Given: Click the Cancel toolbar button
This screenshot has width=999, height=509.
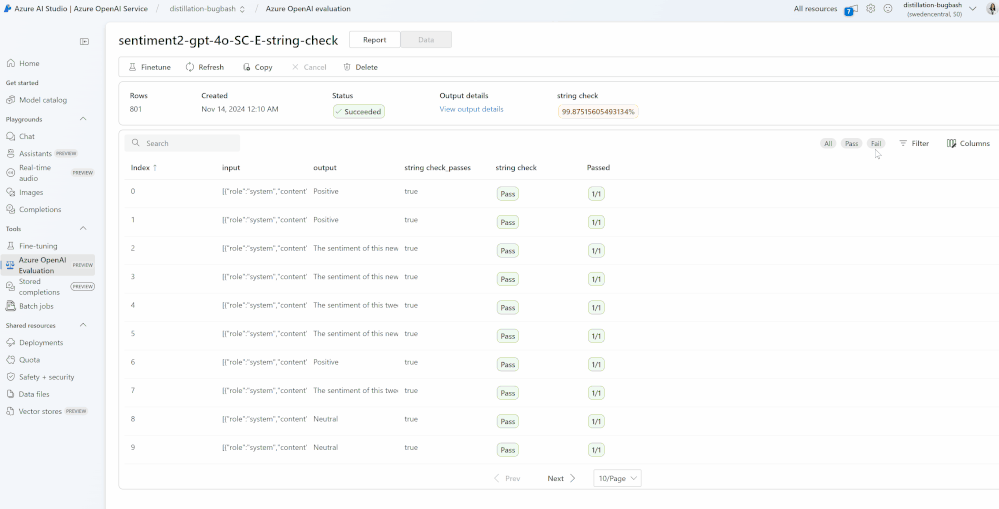Looking at the screenshot, I should tap(309, 67).
